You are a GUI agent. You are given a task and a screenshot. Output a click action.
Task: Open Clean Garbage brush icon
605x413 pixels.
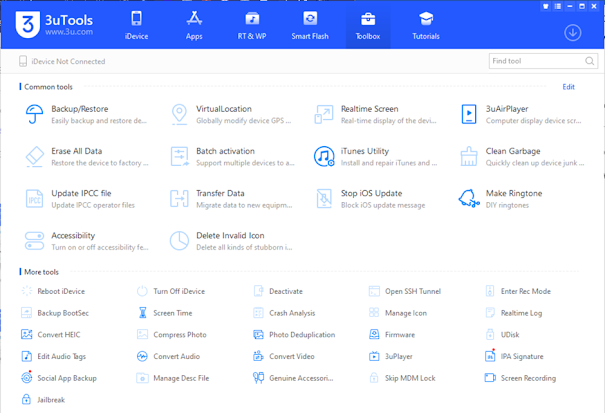[x=469, y=156]
